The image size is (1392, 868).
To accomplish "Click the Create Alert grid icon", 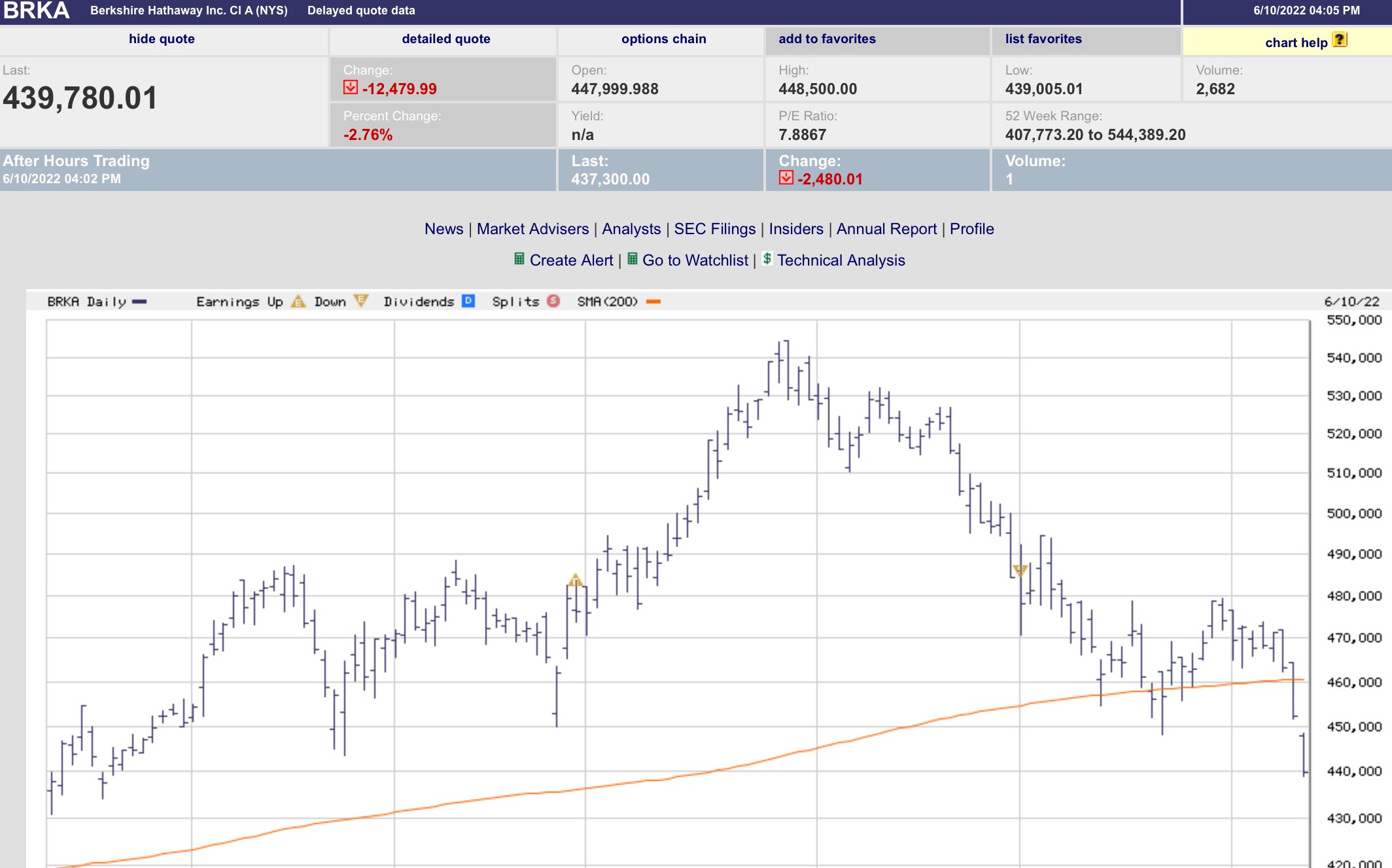I will [x=519, y=259].
